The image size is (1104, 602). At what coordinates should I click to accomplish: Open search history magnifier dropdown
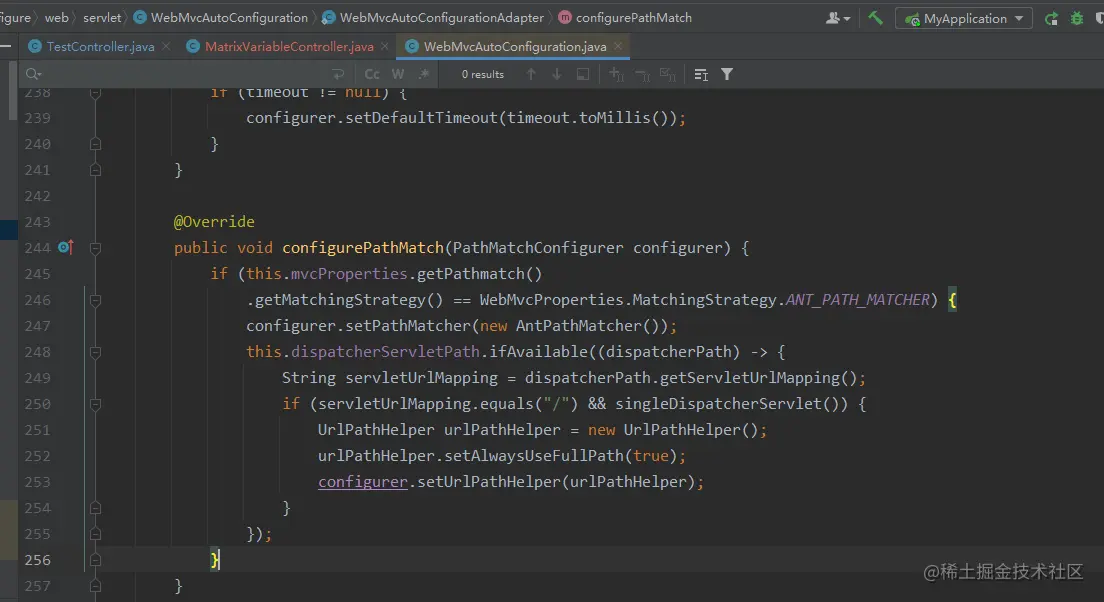pyautogui.click(x=33, y=74)
